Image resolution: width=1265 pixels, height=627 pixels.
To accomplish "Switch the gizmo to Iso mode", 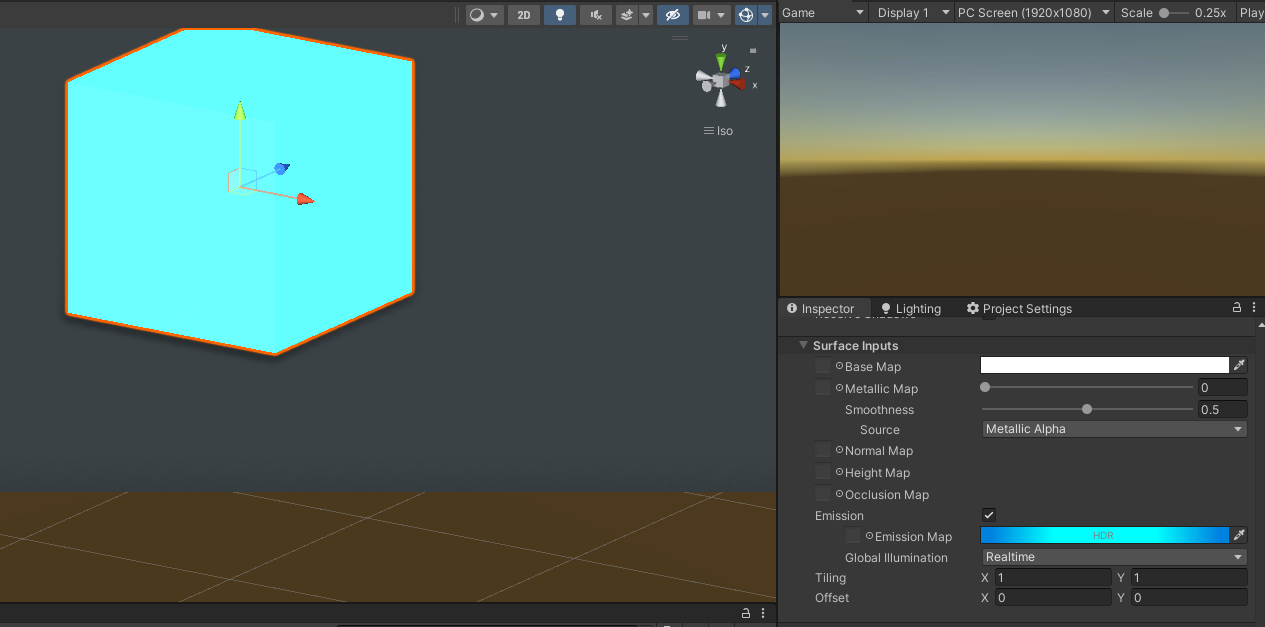I will (x=718, y=130).
